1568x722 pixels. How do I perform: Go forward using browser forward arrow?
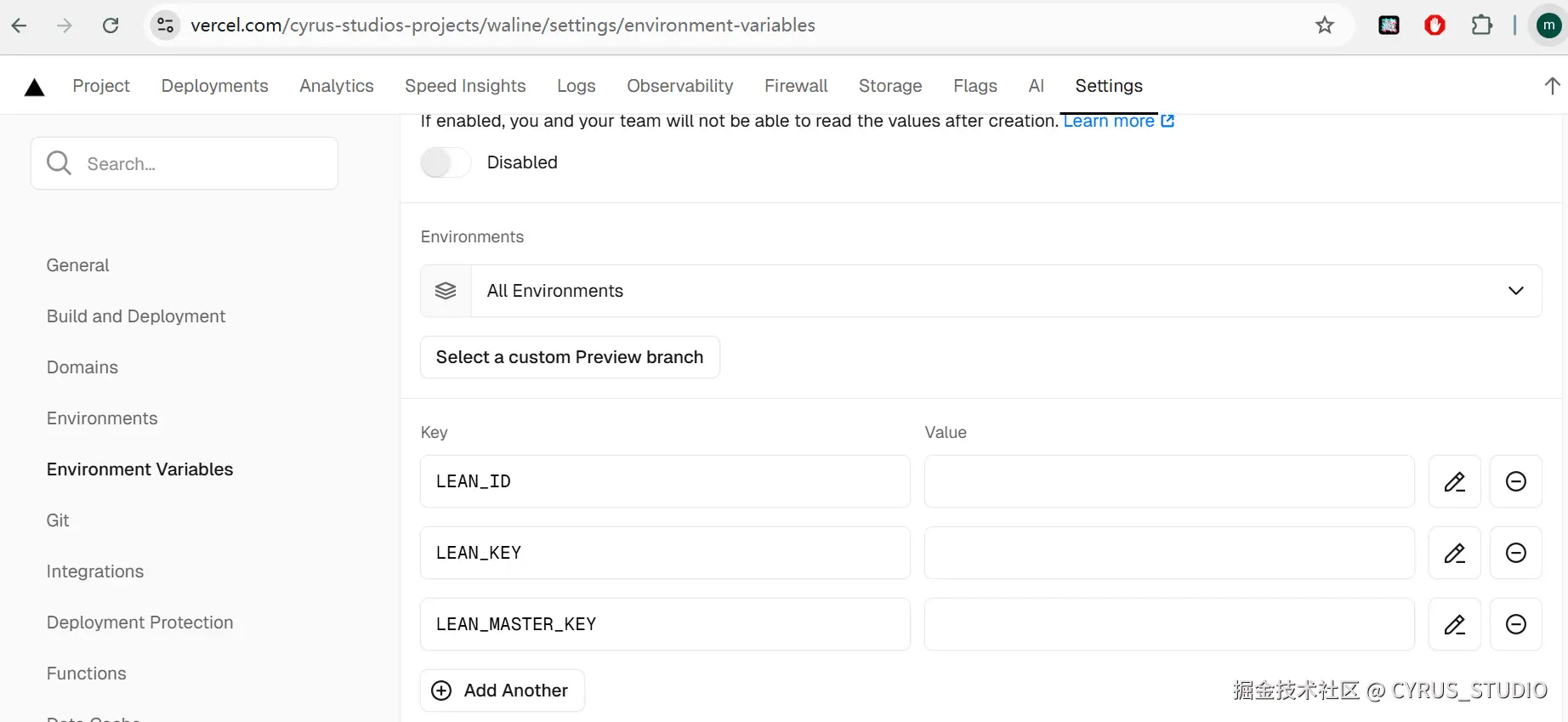click(65, 26)
